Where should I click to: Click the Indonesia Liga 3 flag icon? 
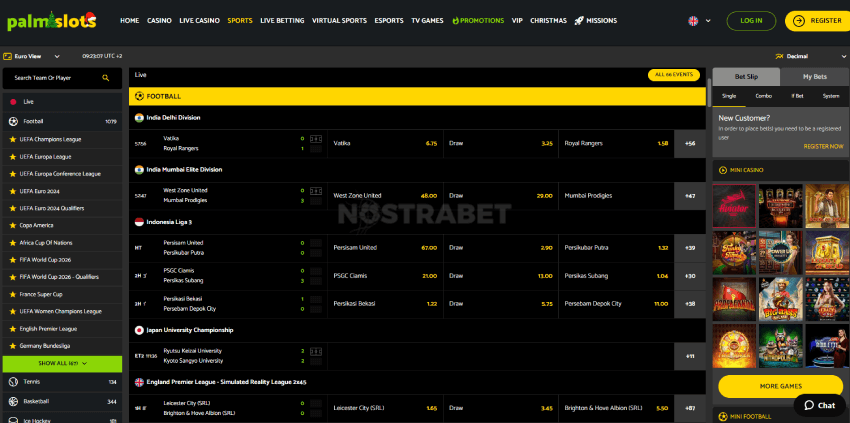pos(139,222)
